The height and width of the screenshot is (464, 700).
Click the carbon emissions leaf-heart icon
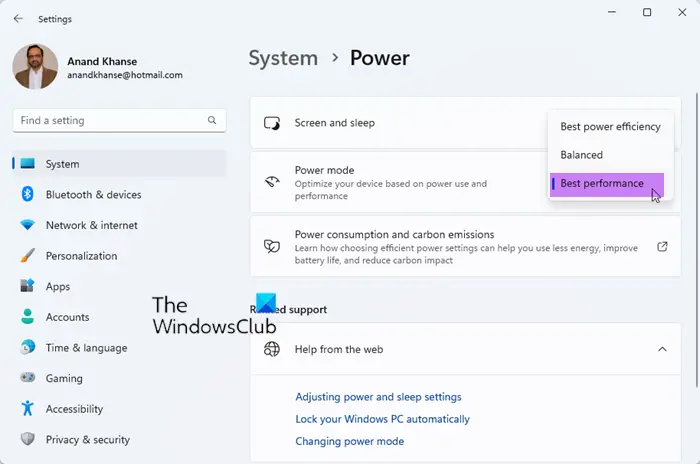click(x=272, y=246)
